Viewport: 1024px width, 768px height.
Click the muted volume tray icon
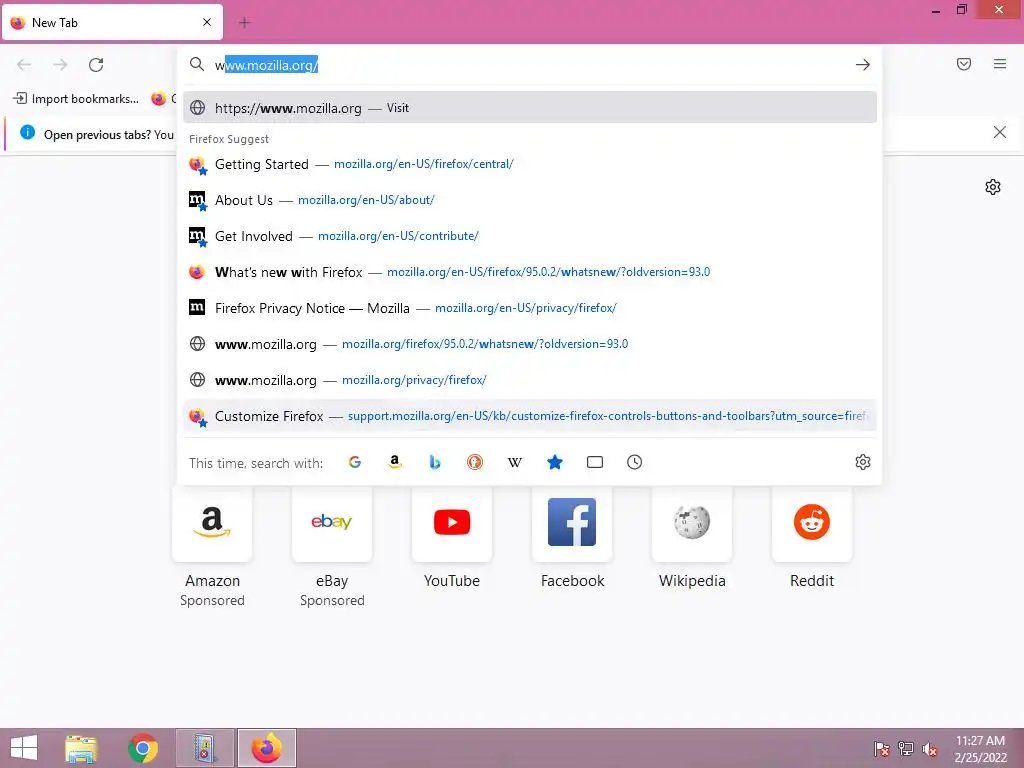pyautogui.click(x=930, y=749)
